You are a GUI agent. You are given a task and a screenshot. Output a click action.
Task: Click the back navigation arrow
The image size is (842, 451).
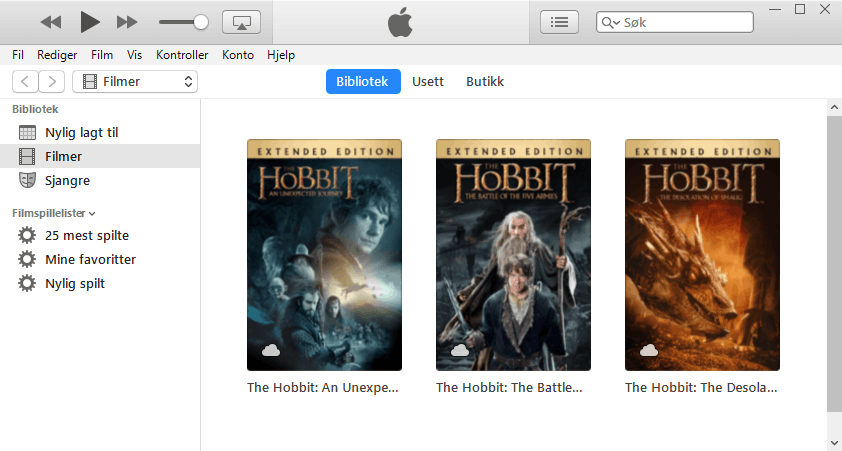25,82
